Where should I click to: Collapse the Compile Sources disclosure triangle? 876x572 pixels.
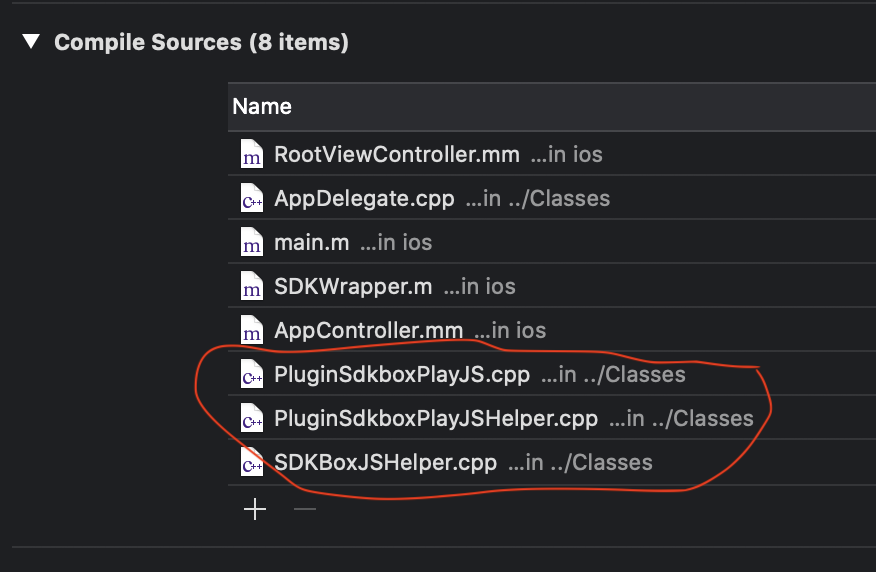(x=32, y=42)
